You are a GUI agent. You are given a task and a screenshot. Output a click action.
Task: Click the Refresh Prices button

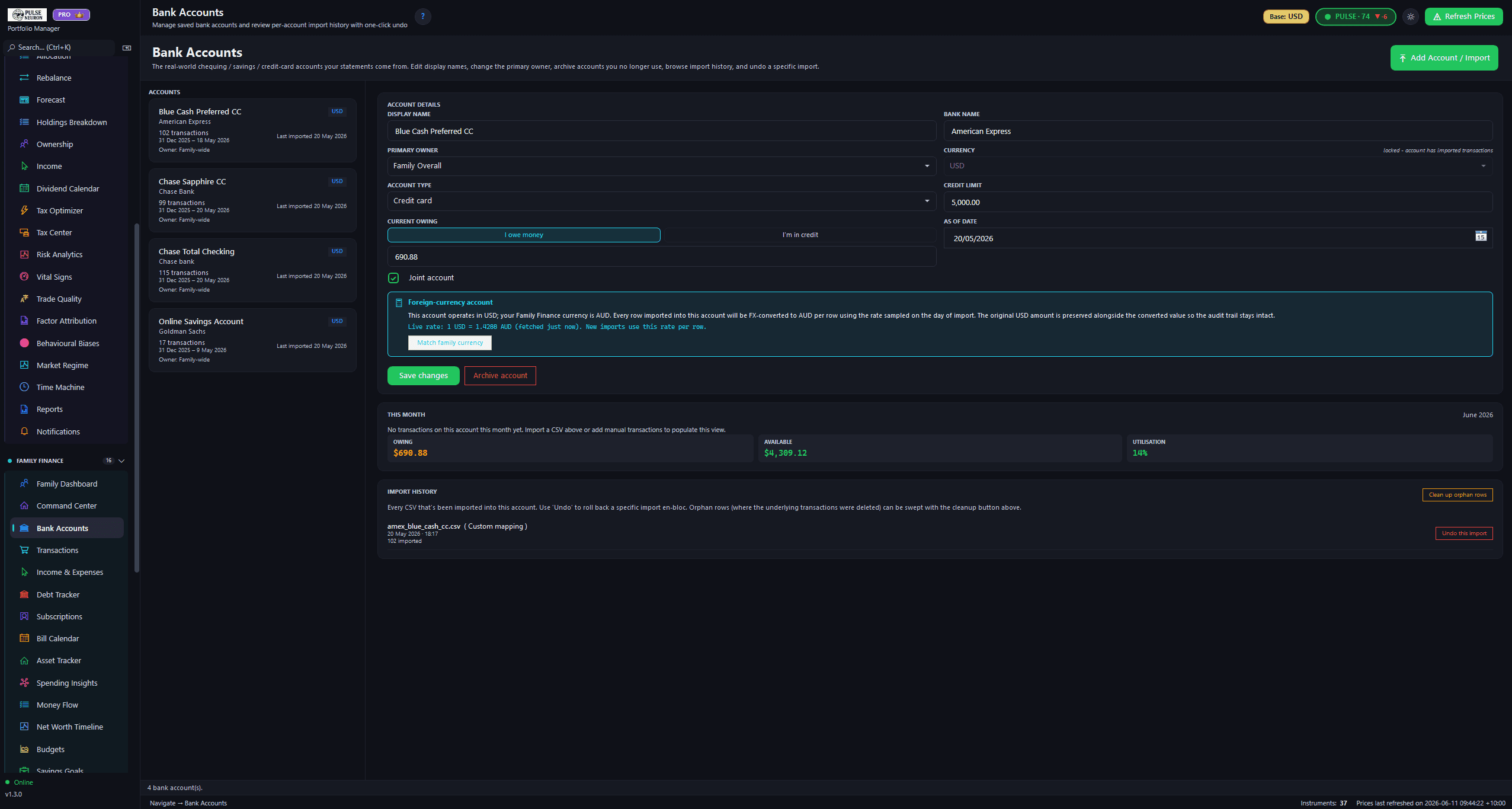pos(1463,17)
